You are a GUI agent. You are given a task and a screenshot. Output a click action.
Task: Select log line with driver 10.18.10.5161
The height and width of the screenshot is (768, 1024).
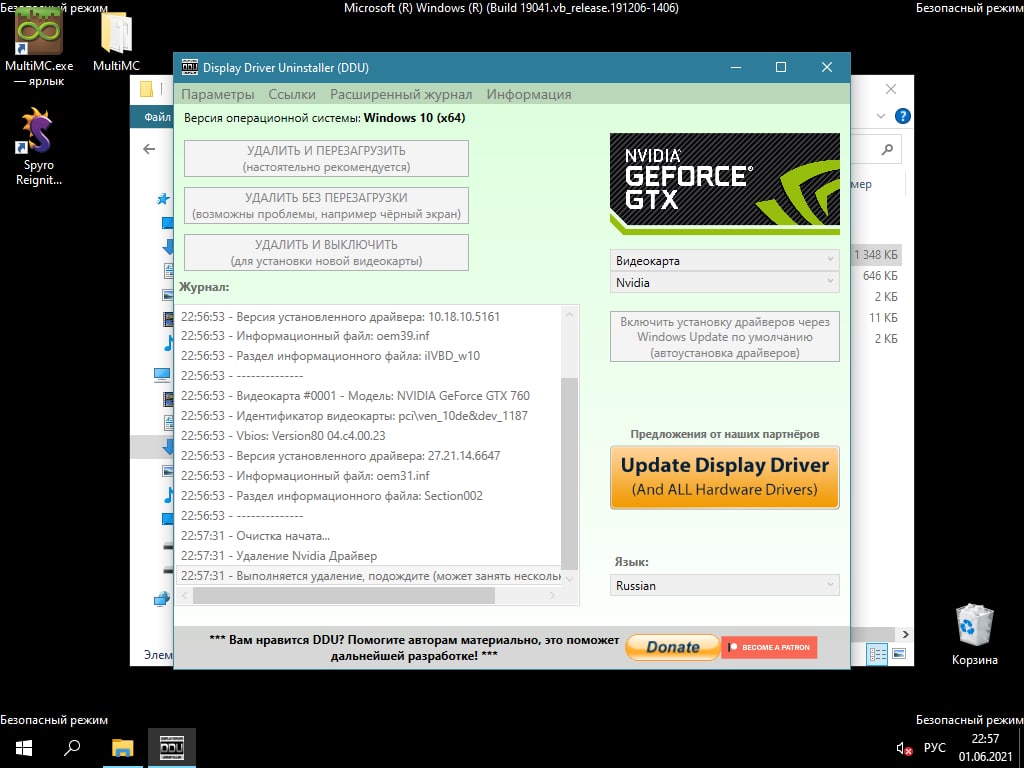pyautogui.click(x=368, y=317)
